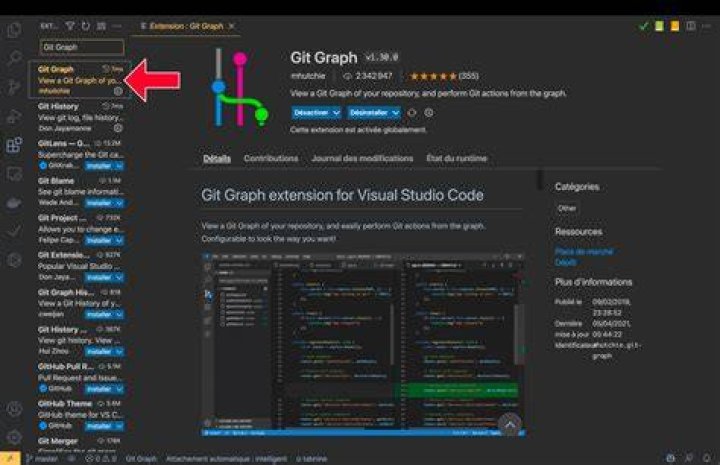Click the scroll-to-top arrow button
The image size is (720, 465).
pyautogui.click(x=510, y=425)
